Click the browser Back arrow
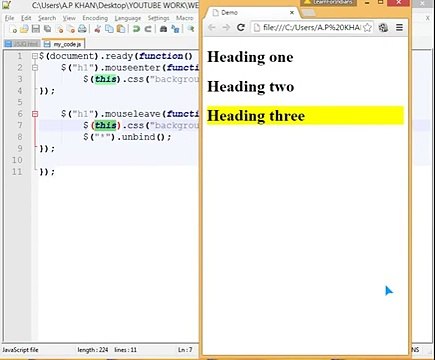435x360 pixels. coord(212,28)
